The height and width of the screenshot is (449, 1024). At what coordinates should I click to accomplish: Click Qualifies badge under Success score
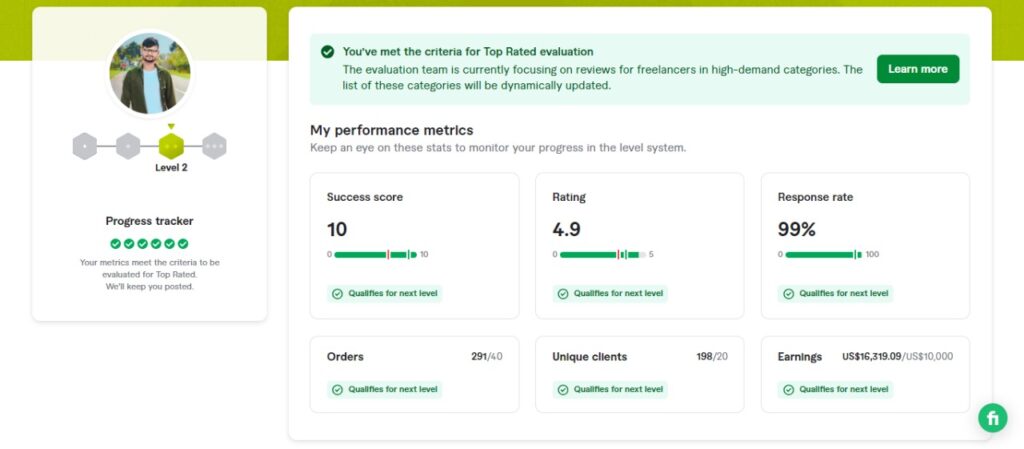click(x=385, y=294)
